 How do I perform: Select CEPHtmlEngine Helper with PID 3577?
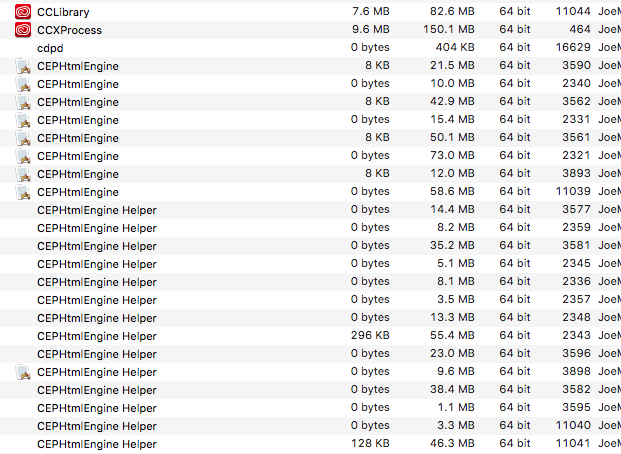coord(310,210)
